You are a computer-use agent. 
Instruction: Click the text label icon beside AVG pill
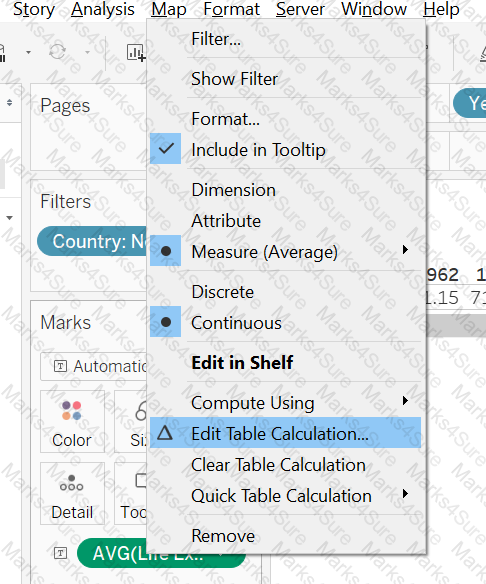[x=60, y=553]
